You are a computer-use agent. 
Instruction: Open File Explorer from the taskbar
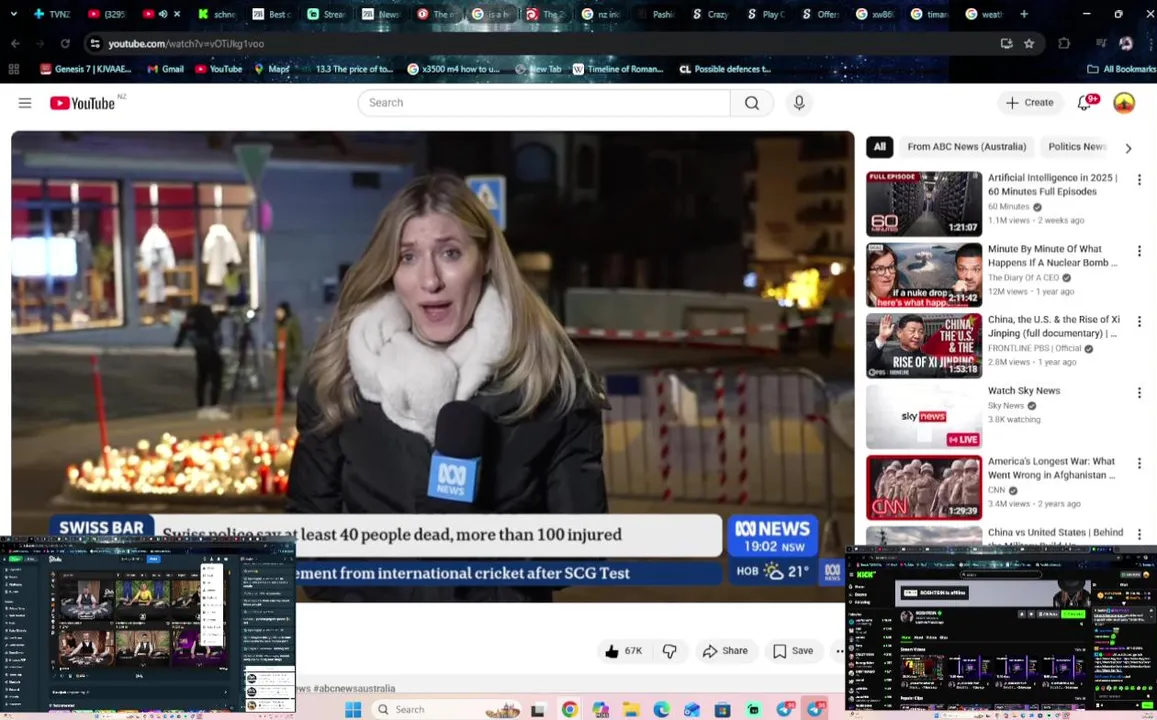click(630, 710)
